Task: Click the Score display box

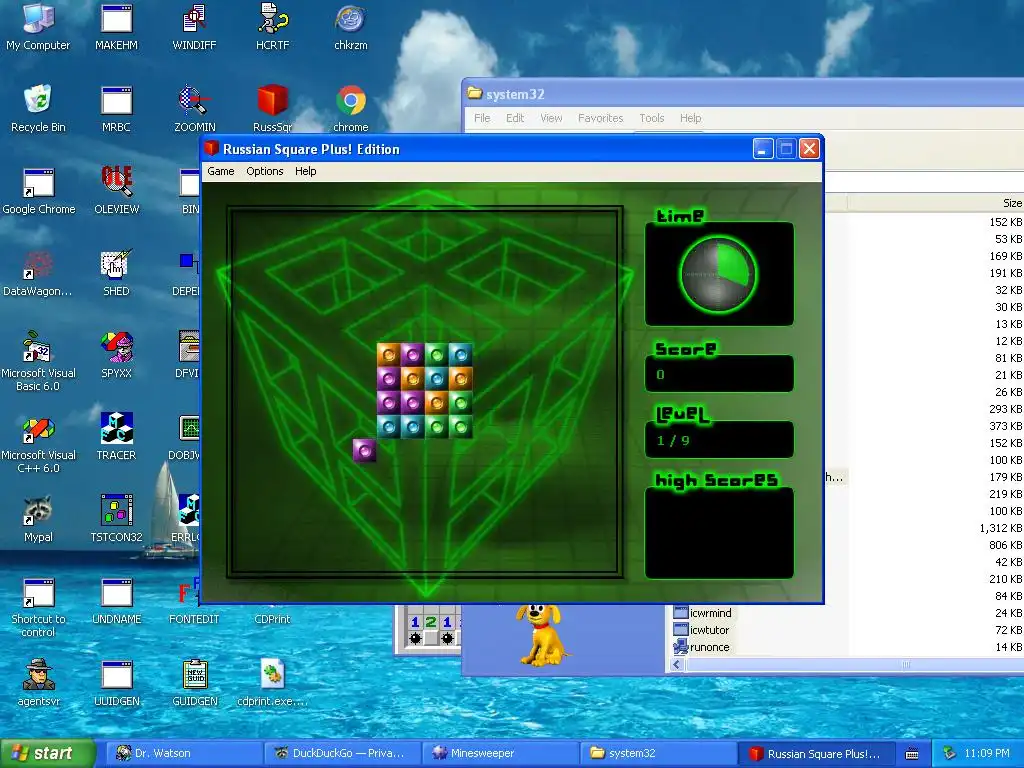Action: coord(719,374)
